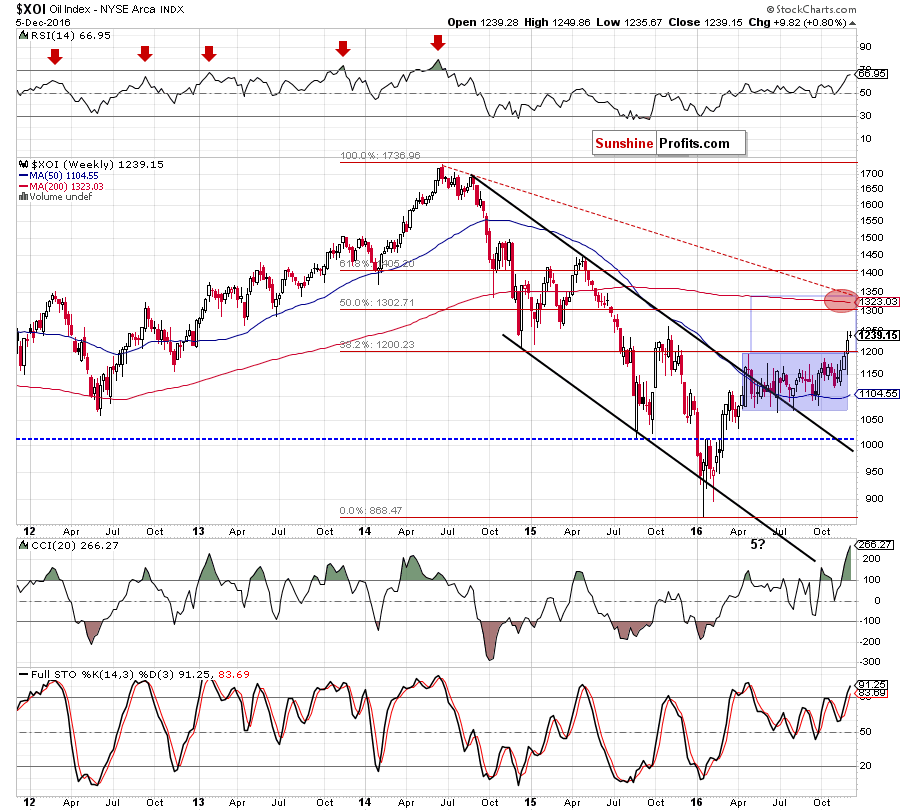Click the 91.25 %K value tag on the right axis

pos(872,685)
